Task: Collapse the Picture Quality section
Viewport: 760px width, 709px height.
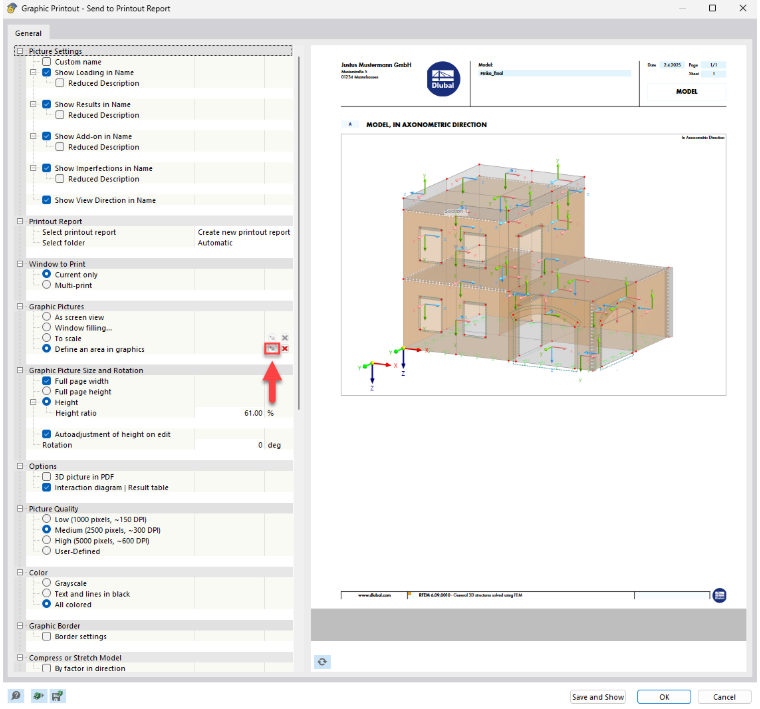Action: [x=20, y=509]
